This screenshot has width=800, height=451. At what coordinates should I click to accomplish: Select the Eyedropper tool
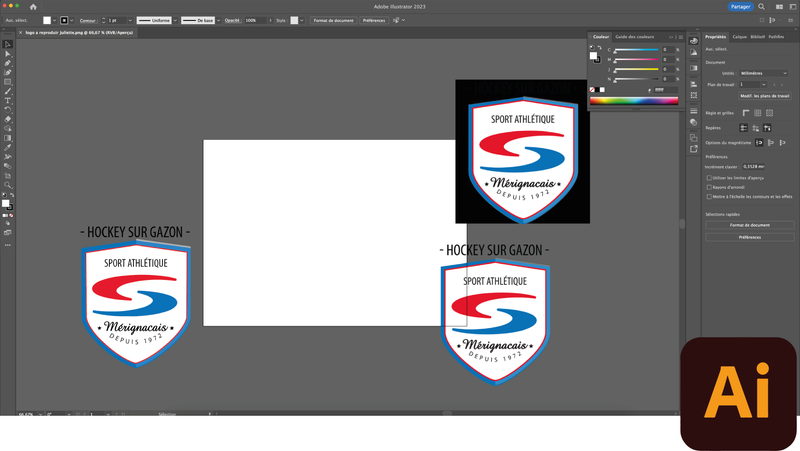point(8,147)
